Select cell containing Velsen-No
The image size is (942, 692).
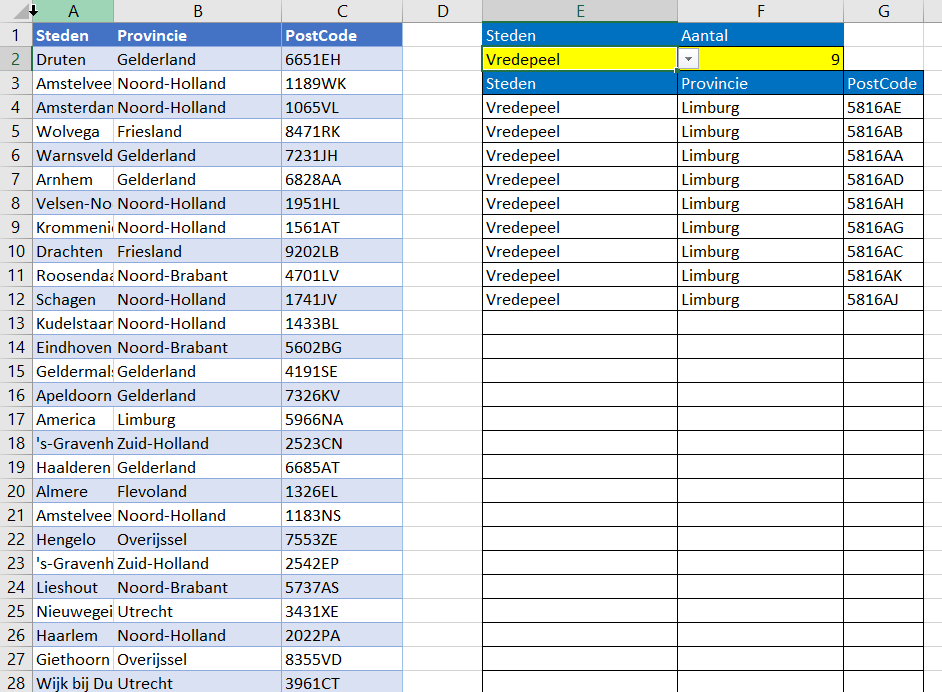tap(73, 203)
